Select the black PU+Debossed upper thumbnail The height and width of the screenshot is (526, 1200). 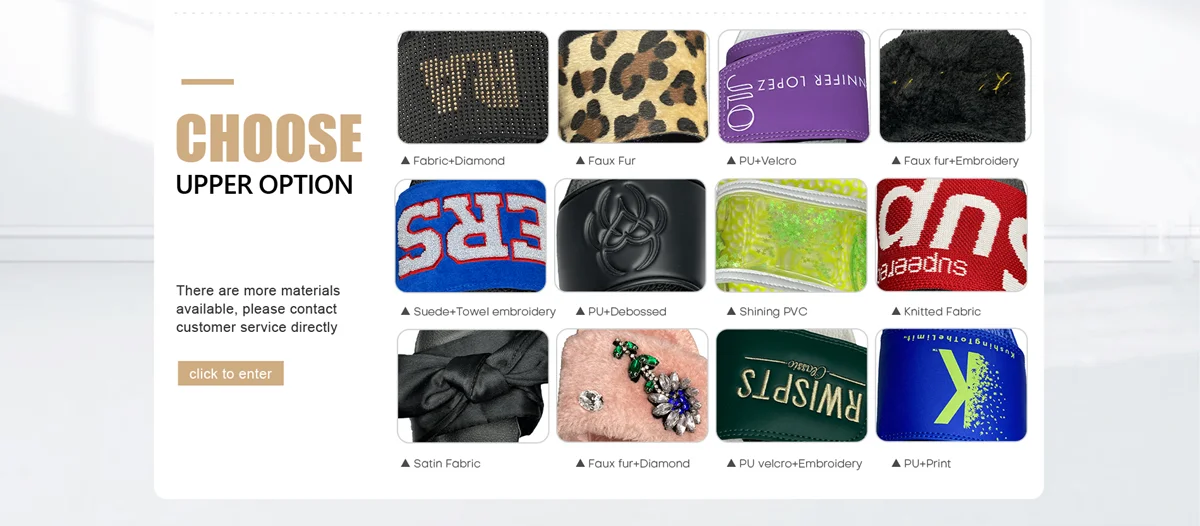(x=631, y=236)
